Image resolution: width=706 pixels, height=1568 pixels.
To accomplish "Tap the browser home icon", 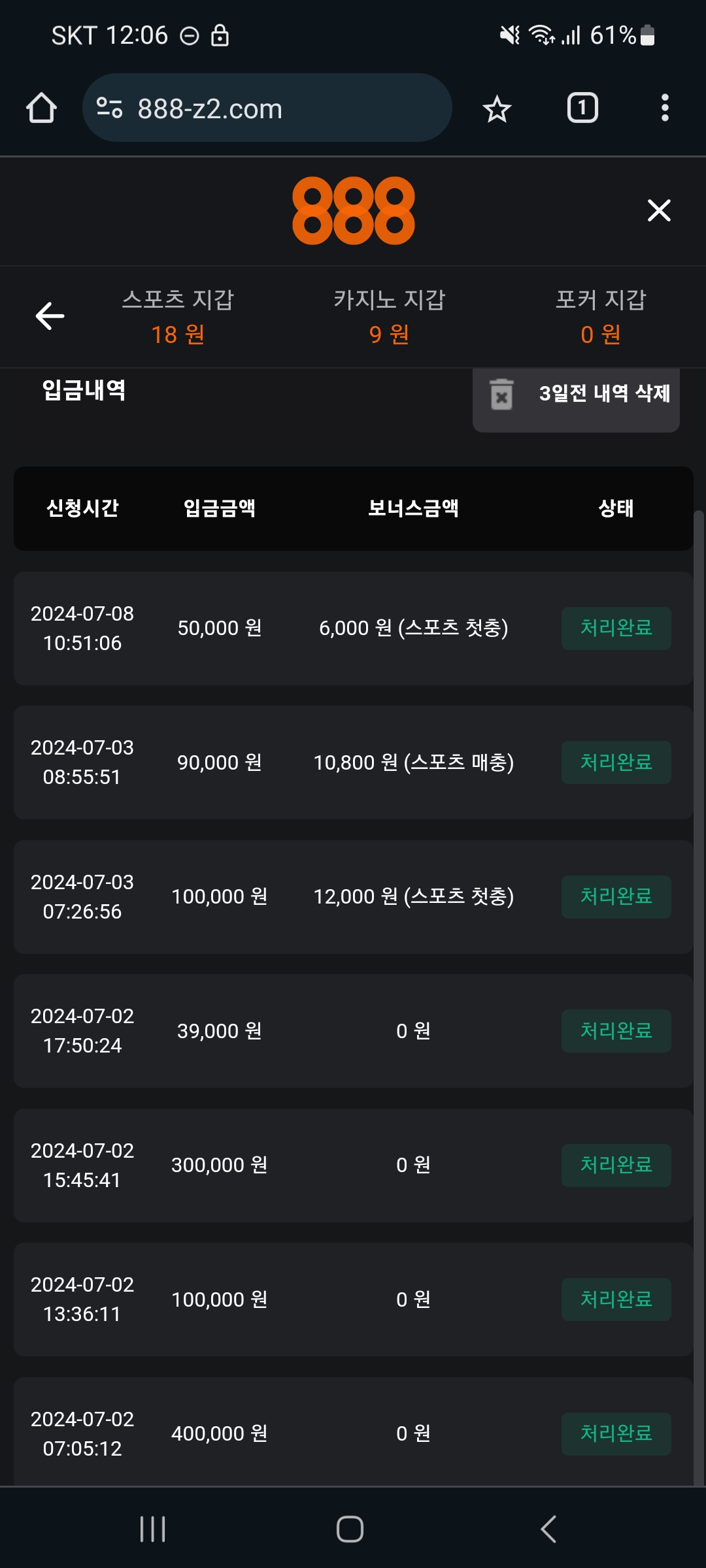I will (x=41, y=108).
